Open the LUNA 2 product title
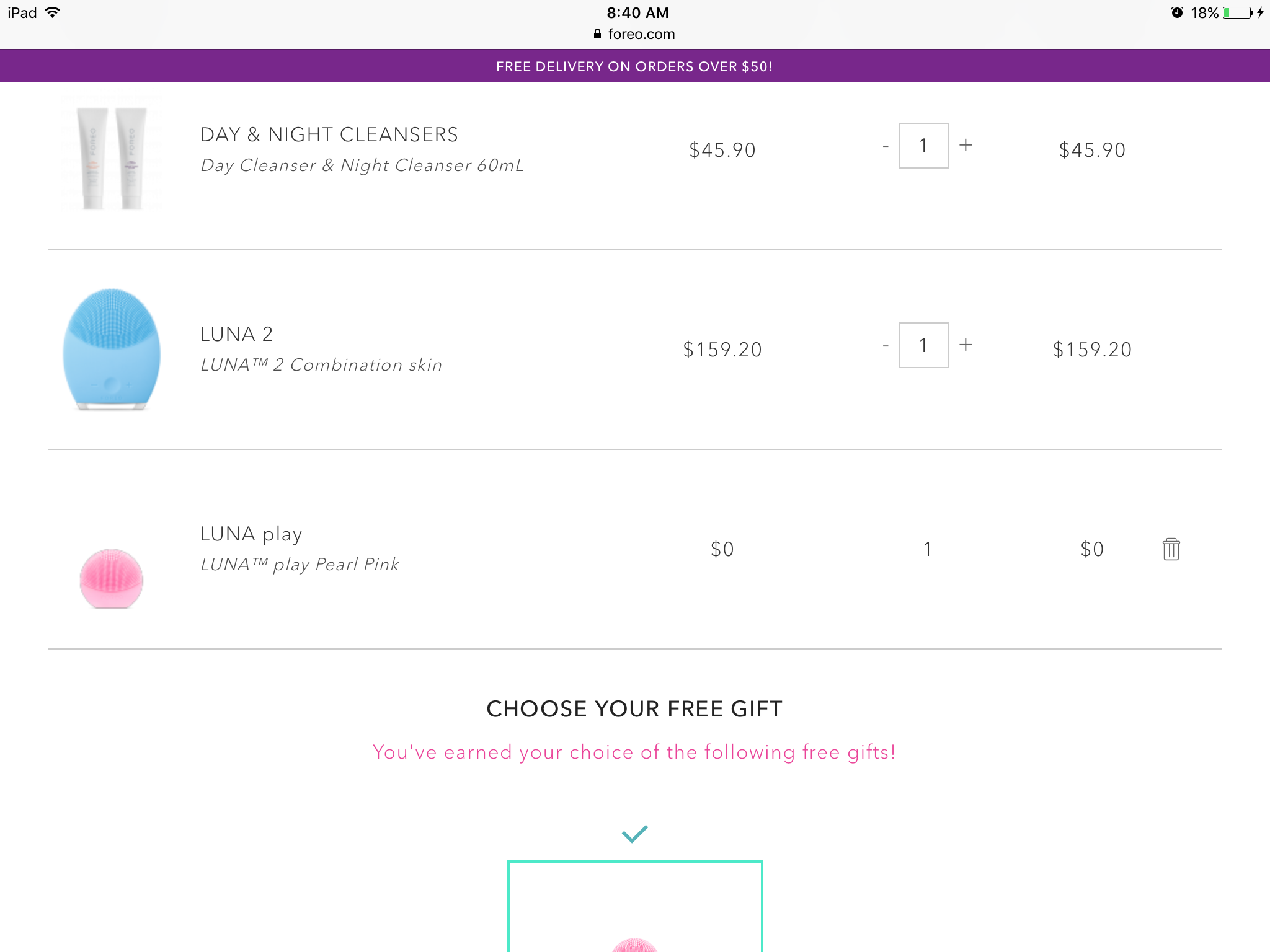This screenshot has width=1270, height=952. [x=236, y=334]
